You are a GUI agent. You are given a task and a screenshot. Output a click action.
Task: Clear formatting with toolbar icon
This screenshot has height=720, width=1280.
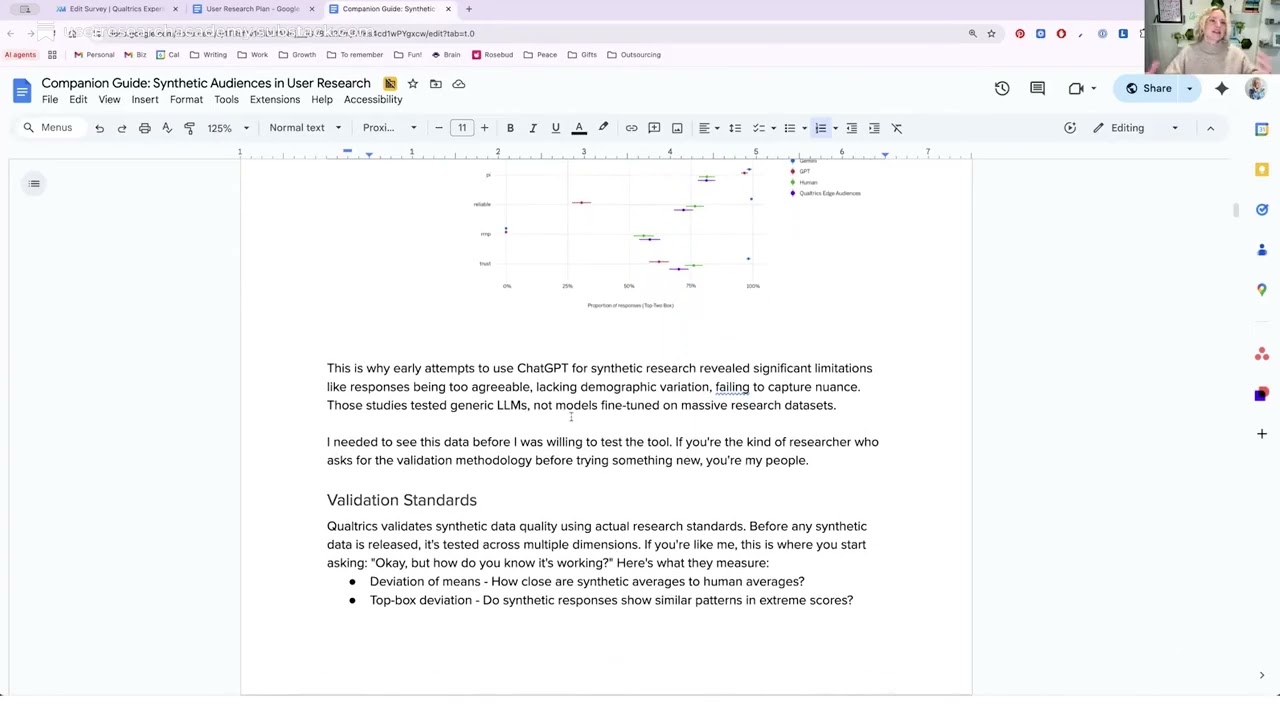pyautogui.click(x=897, y=128)
